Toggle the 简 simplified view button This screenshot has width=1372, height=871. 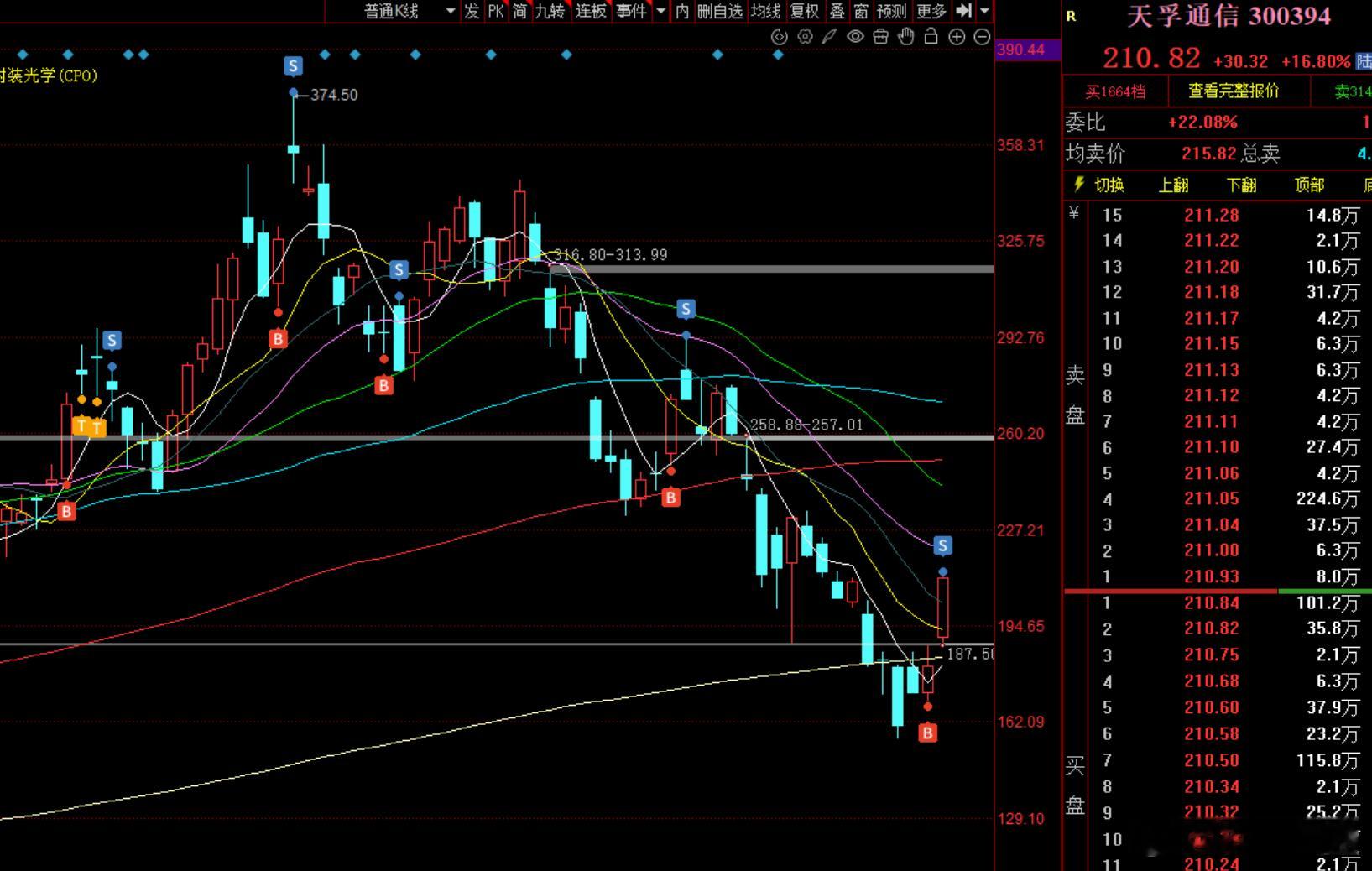point(520,11)
